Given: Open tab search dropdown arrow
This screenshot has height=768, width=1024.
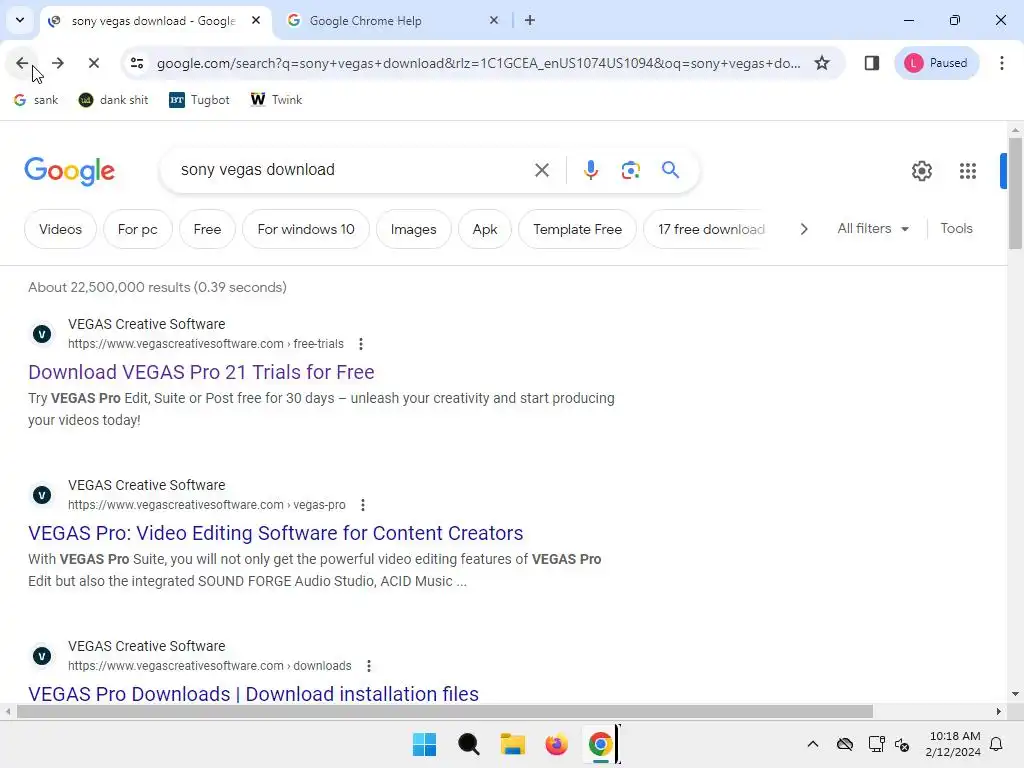Looking at the screenshot, I should click(x=20, y=20).
